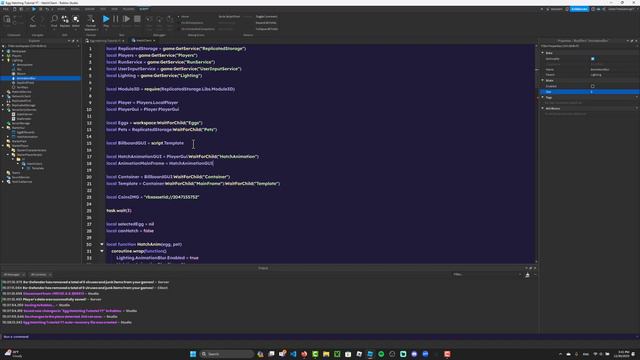Switch to the HOME ribbon tab

(x=61, y=9)
